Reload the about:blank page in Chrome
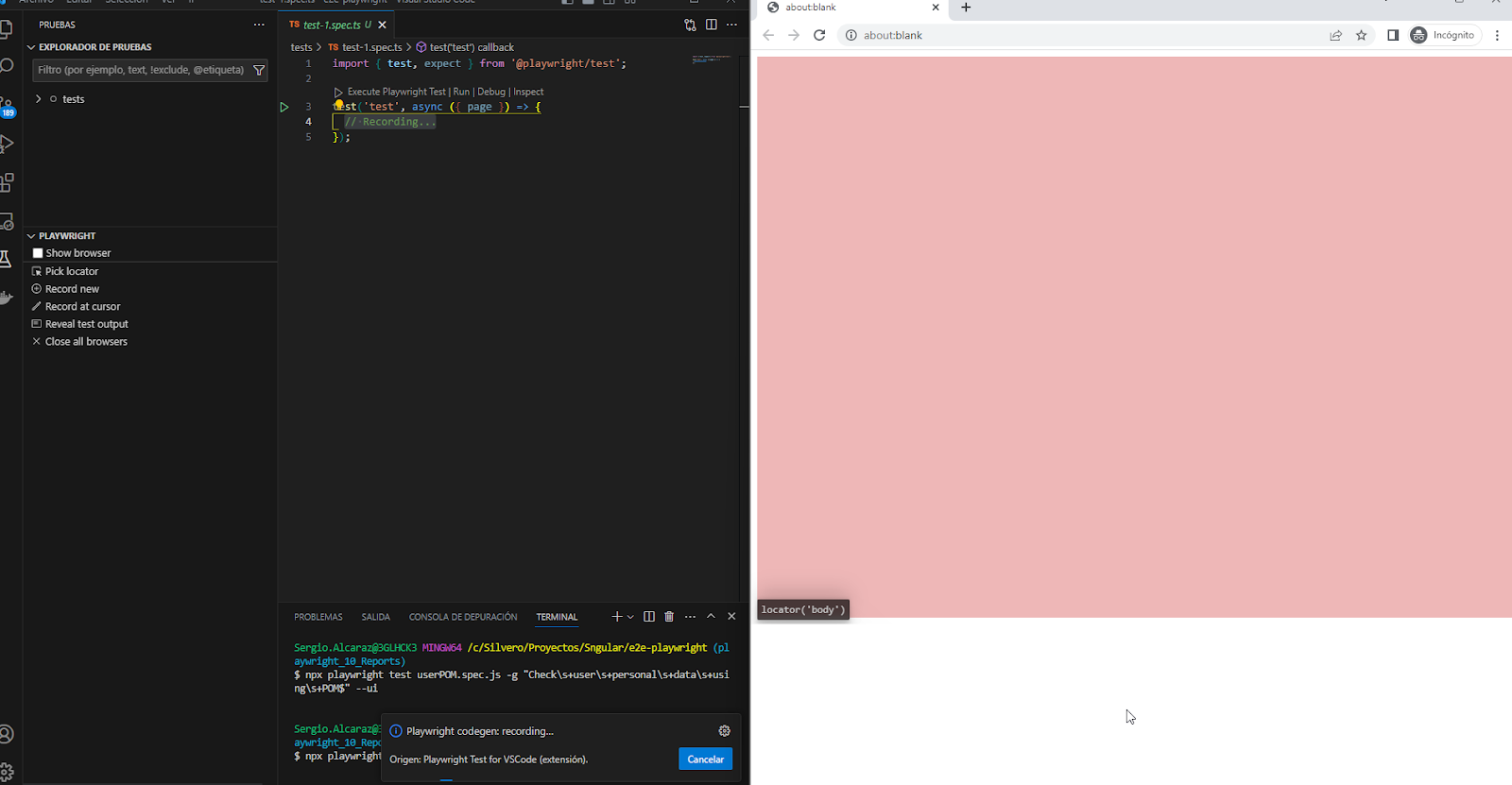This screenshot has width=1512, height=785. tap(819, 35)
